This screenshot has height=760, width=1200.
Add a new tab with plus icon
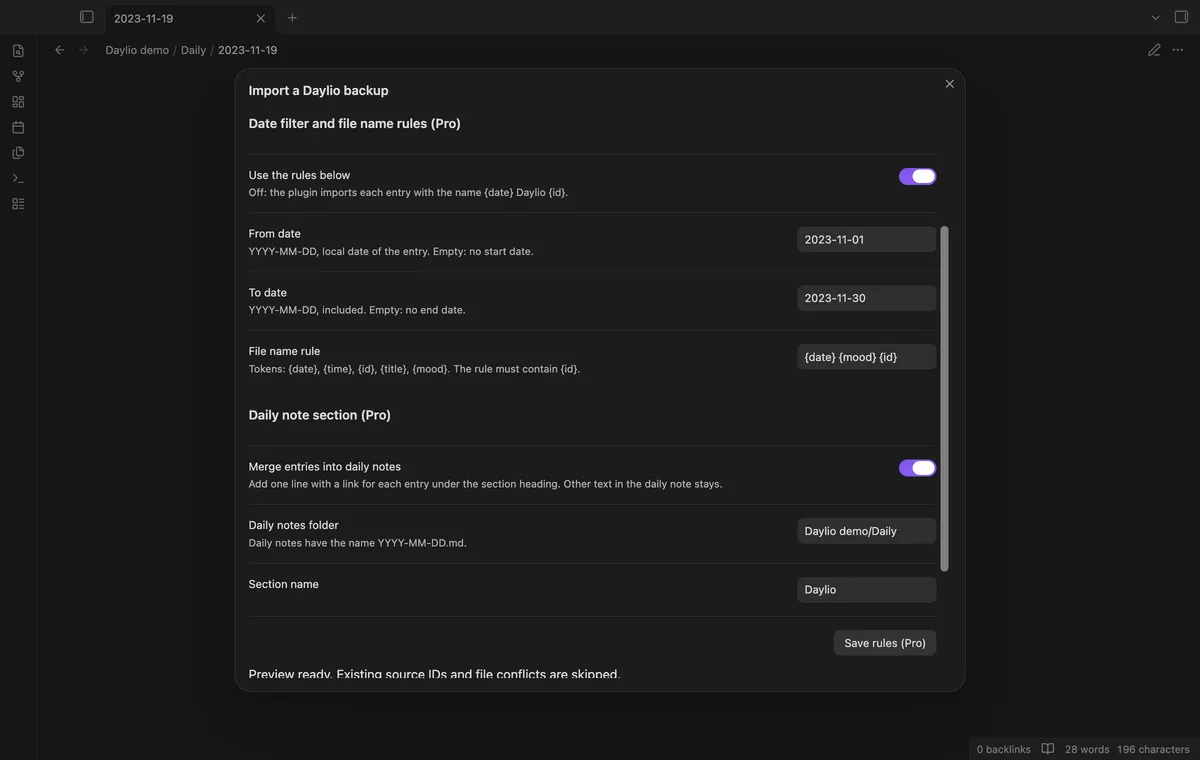click(x=292, y=18)
